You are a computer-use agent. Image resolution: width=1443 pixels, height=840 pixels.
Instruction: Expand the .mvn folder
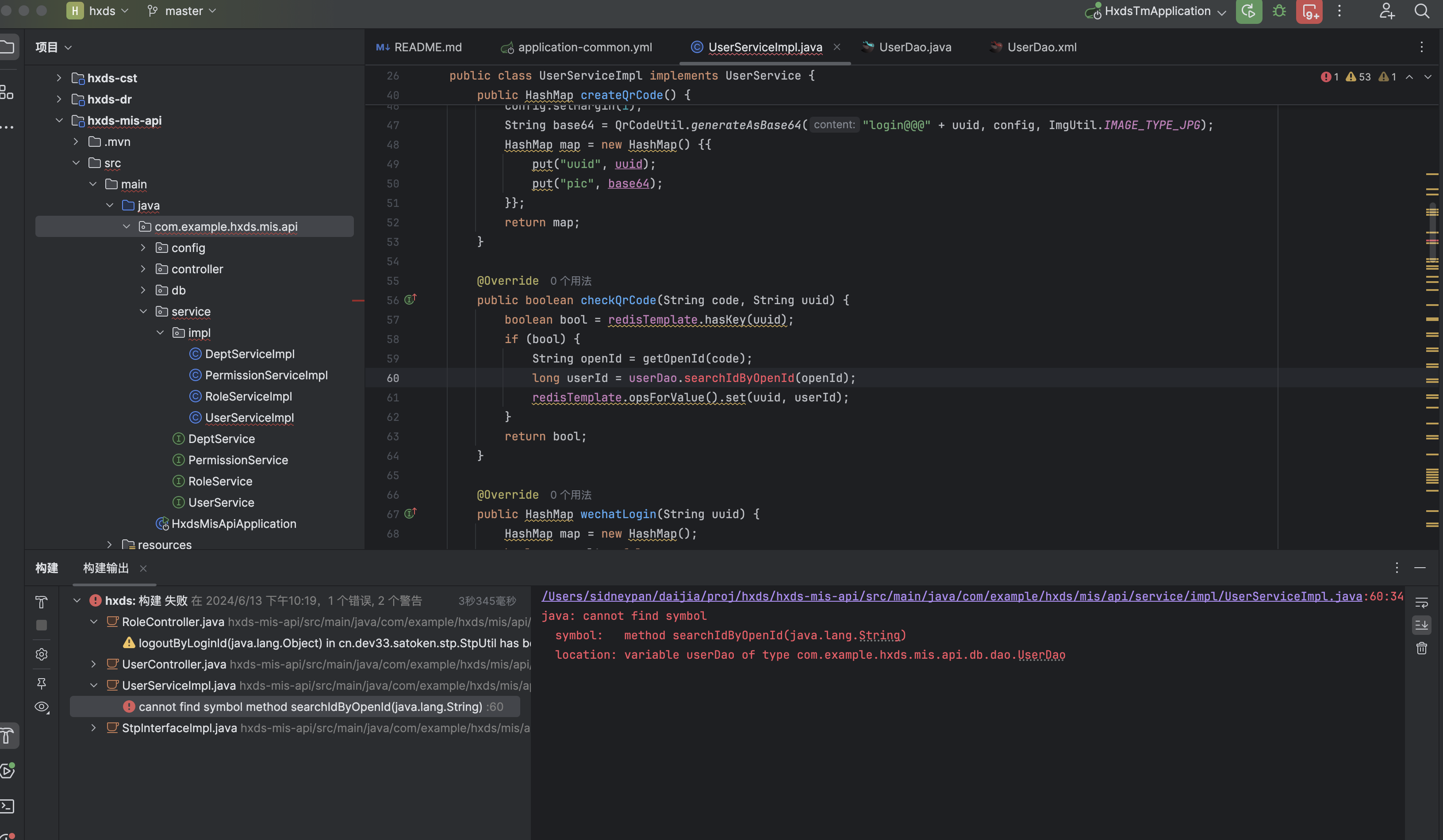coord(76,141)
